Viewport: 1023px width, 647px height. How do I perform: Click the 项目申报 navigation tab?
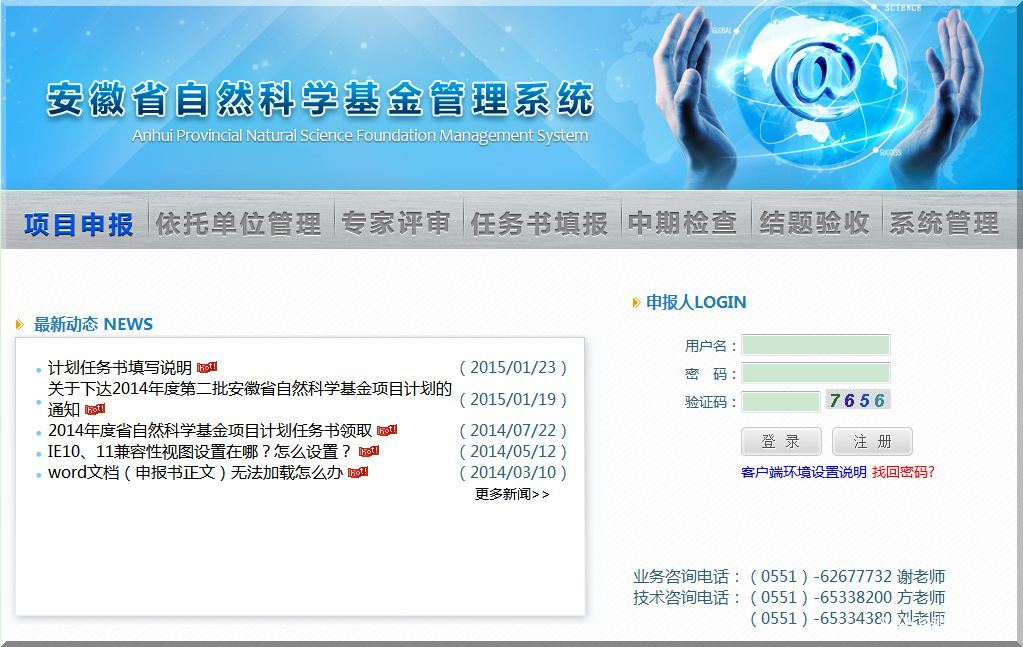[78, 224]
